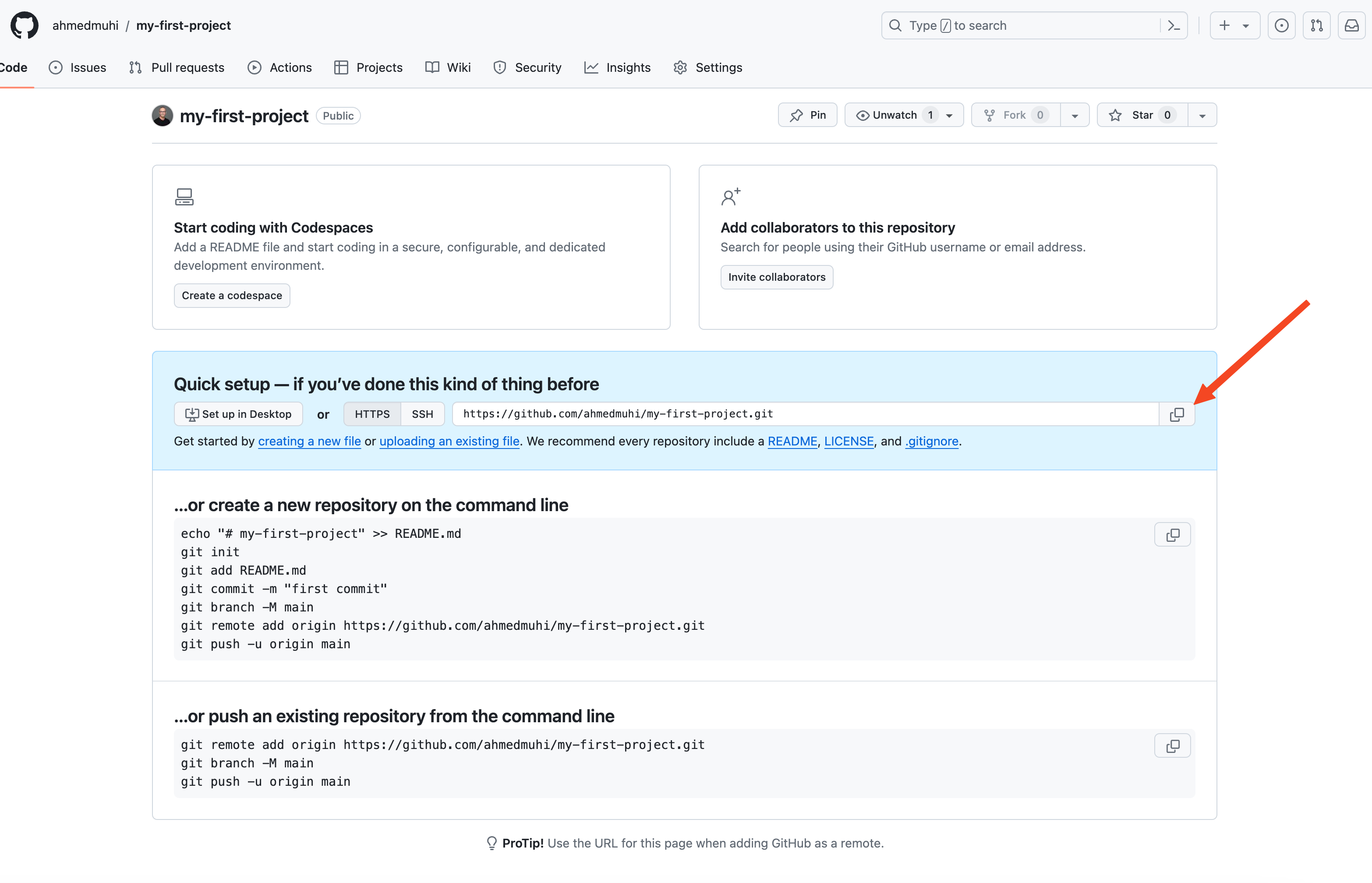Screen dimensions: 1372x883
Task: Expand the Fork options dropdown
Action: pos(1075,116)
